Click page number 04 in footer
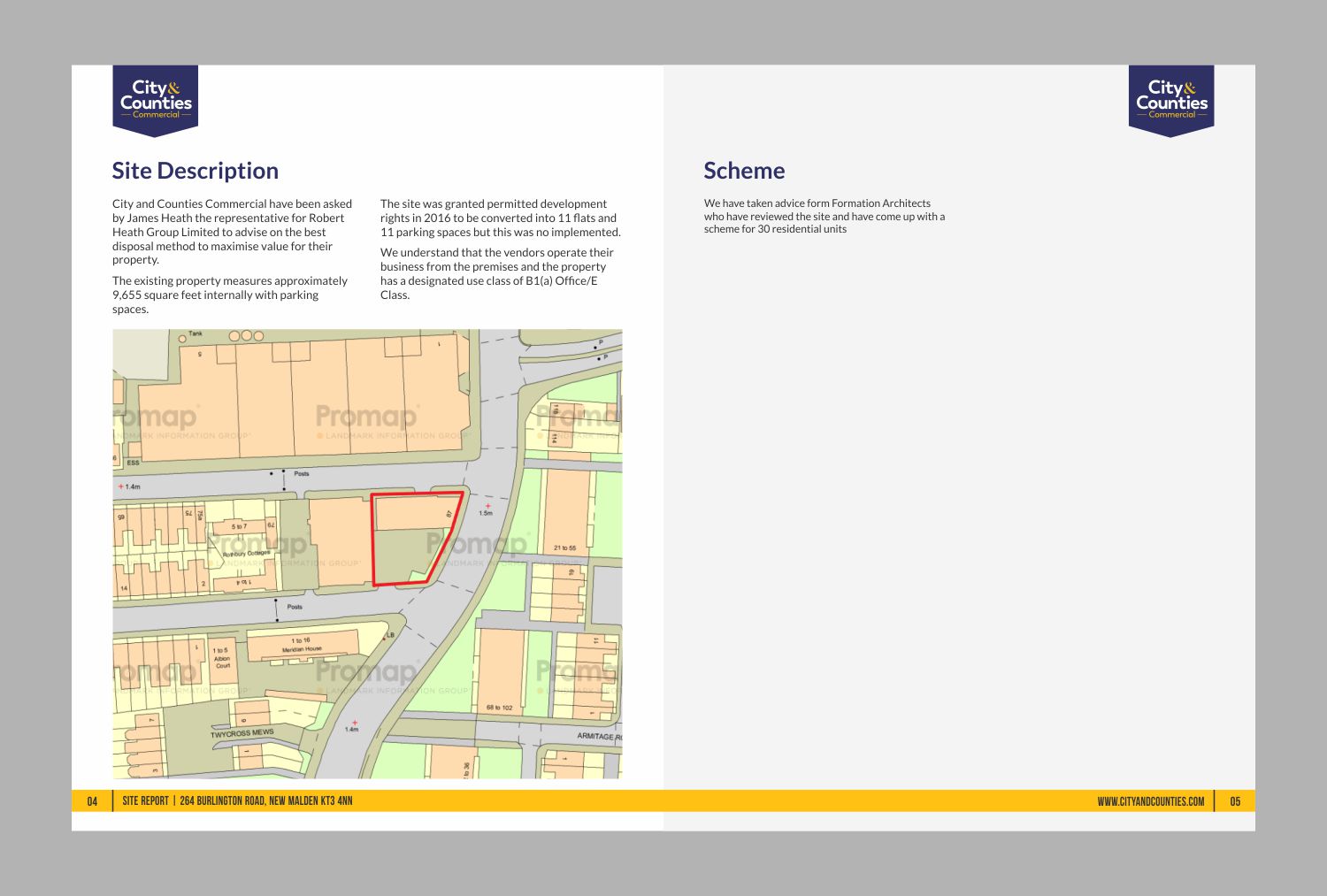 point(92,801)
